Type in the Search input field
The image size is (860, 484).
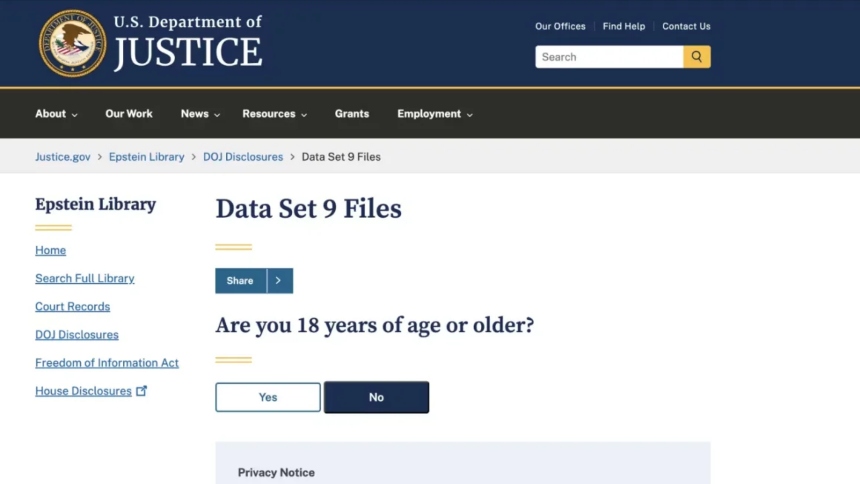point(609,57)
